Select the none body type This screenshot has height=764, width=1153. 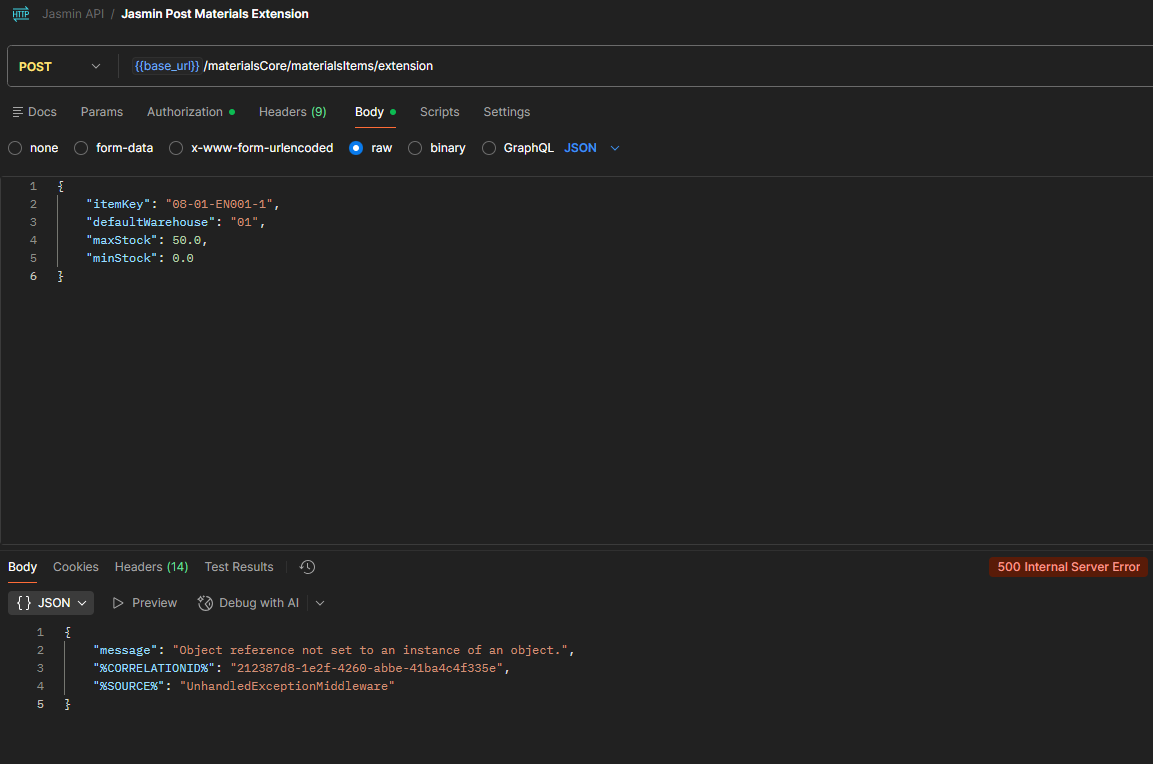[15, 148]
